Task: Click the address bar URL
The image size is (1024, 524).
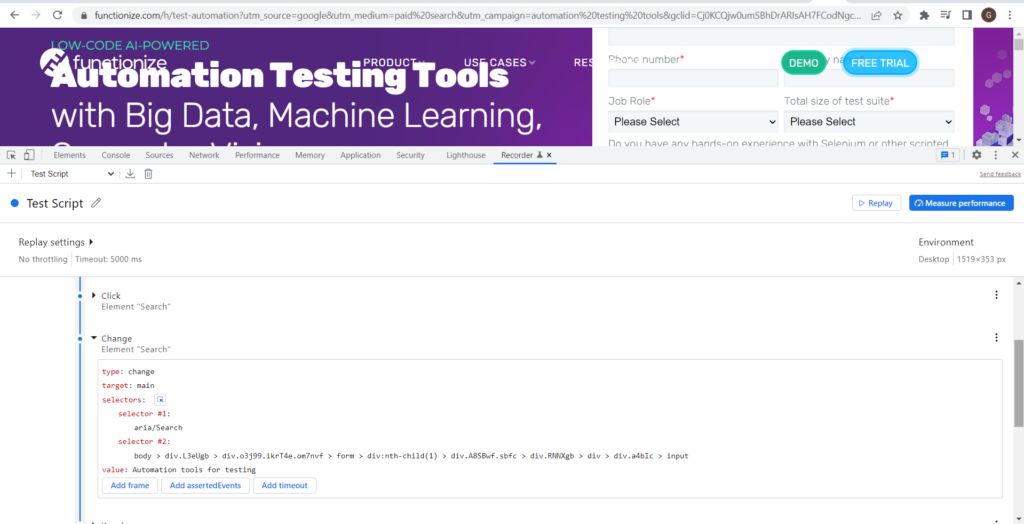Action: point(476,14)
